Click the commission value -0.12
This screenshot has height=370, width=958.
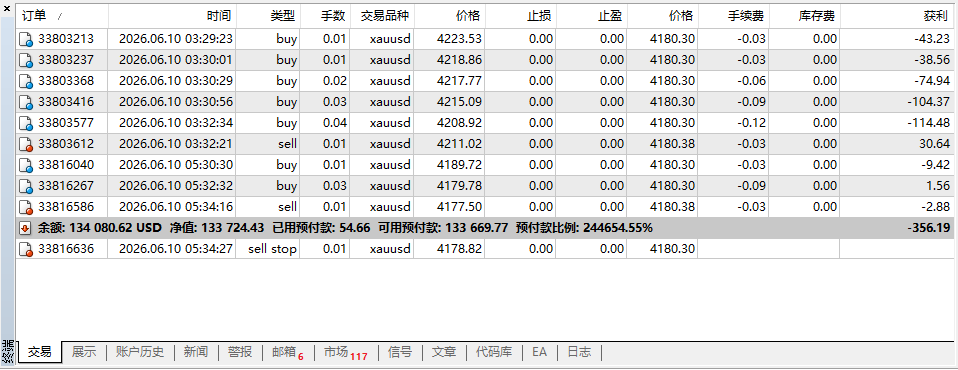click(x=751, y=123)
